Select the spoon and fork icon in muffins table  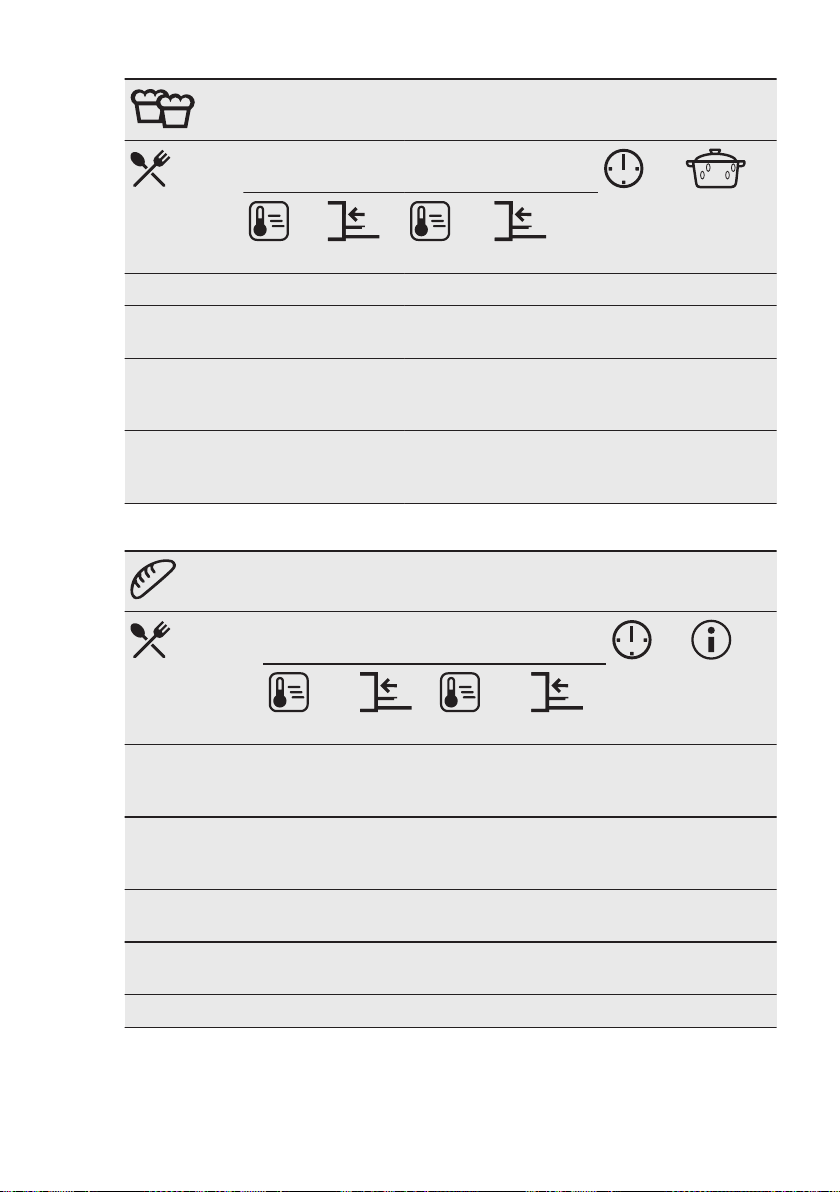tap(151, 169)
